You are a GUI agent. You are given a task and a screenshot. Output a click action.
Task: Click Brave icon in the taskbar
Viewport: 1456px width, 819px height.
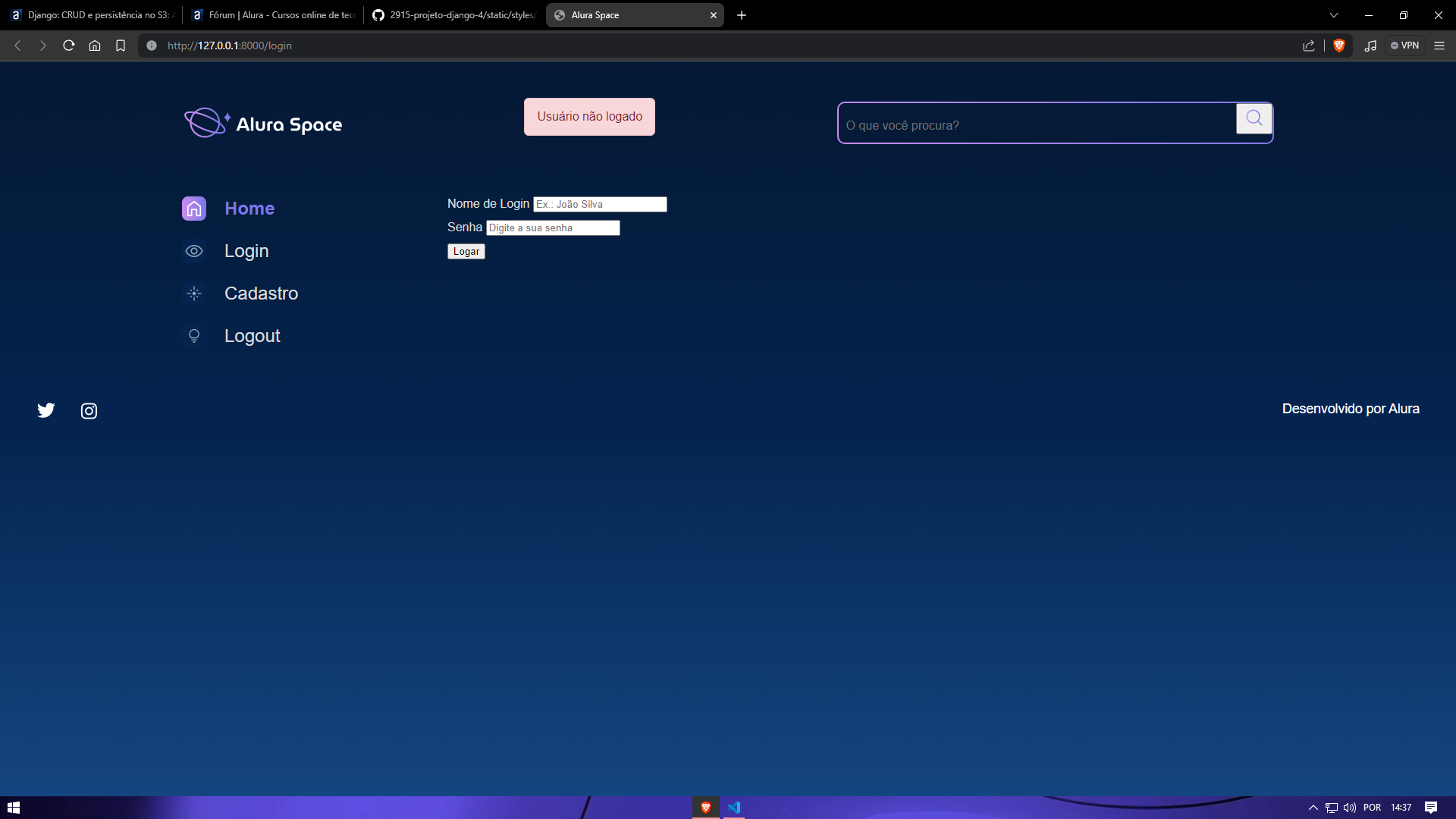(706, 808)
